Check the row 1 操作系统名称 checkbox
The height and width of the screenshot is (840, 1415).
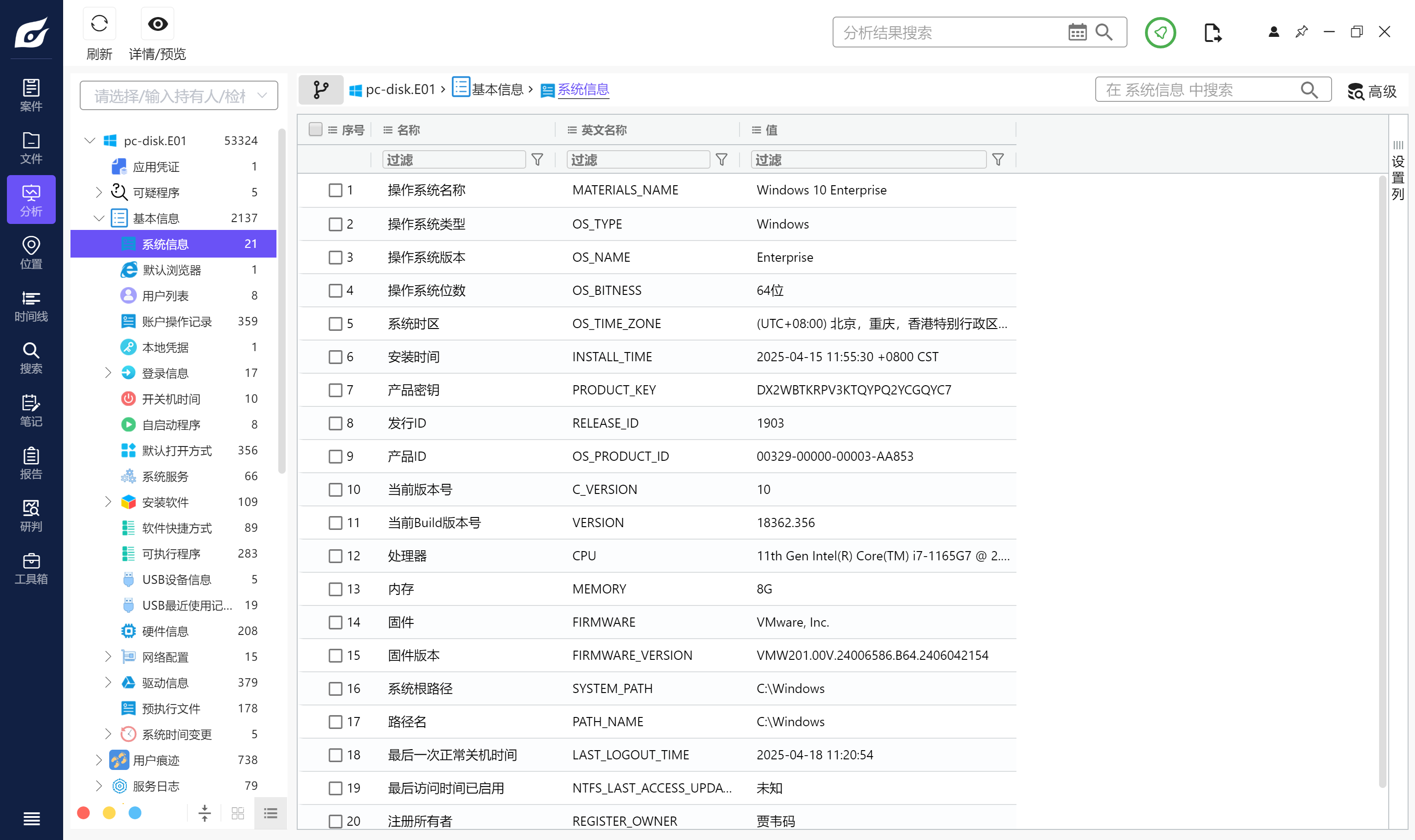(335, 190)
